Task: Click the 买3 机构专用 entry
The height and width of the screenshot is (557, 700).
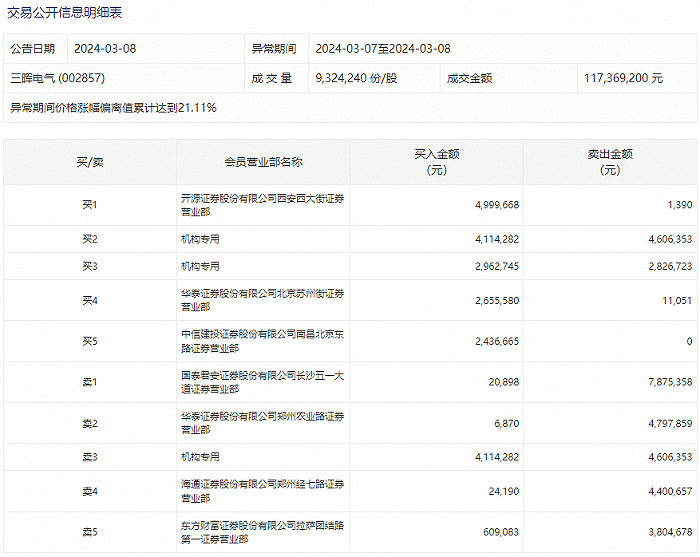Action: pyautogui.click(x=200, y=266)
